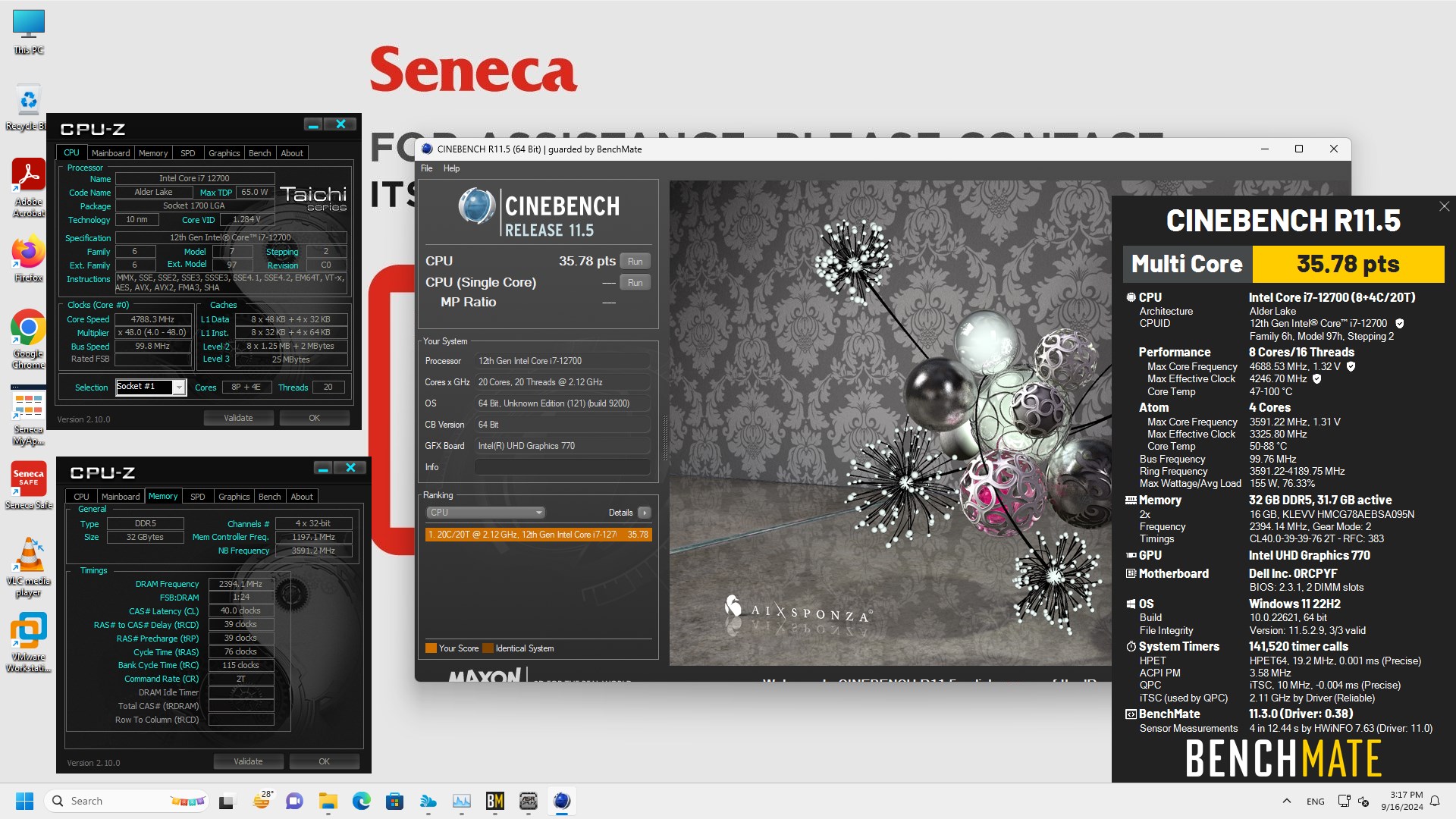The height and width of the screenshot is (819, 1456).
Task: Minimize the Cinebench window
Action: pyautogui.click(x=1265, y=149)
